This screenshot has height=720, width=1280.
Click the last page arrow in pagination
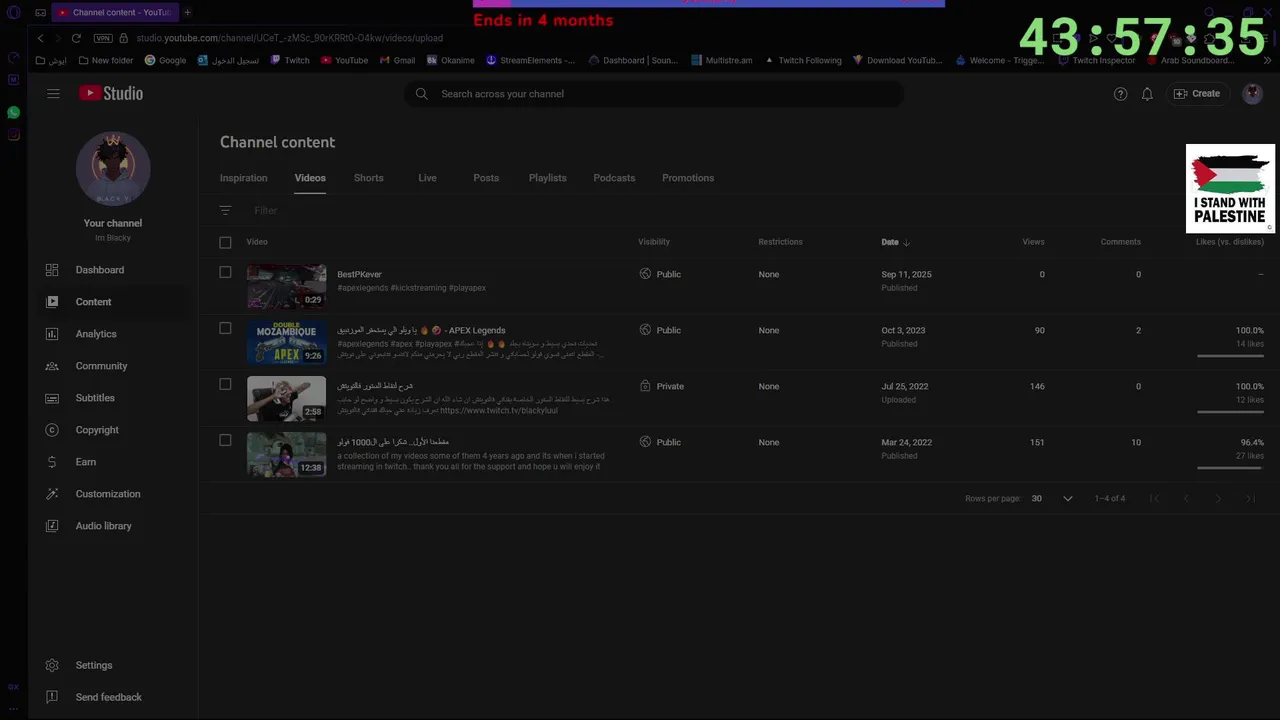pyautogui.click(x=1250, y=498)
